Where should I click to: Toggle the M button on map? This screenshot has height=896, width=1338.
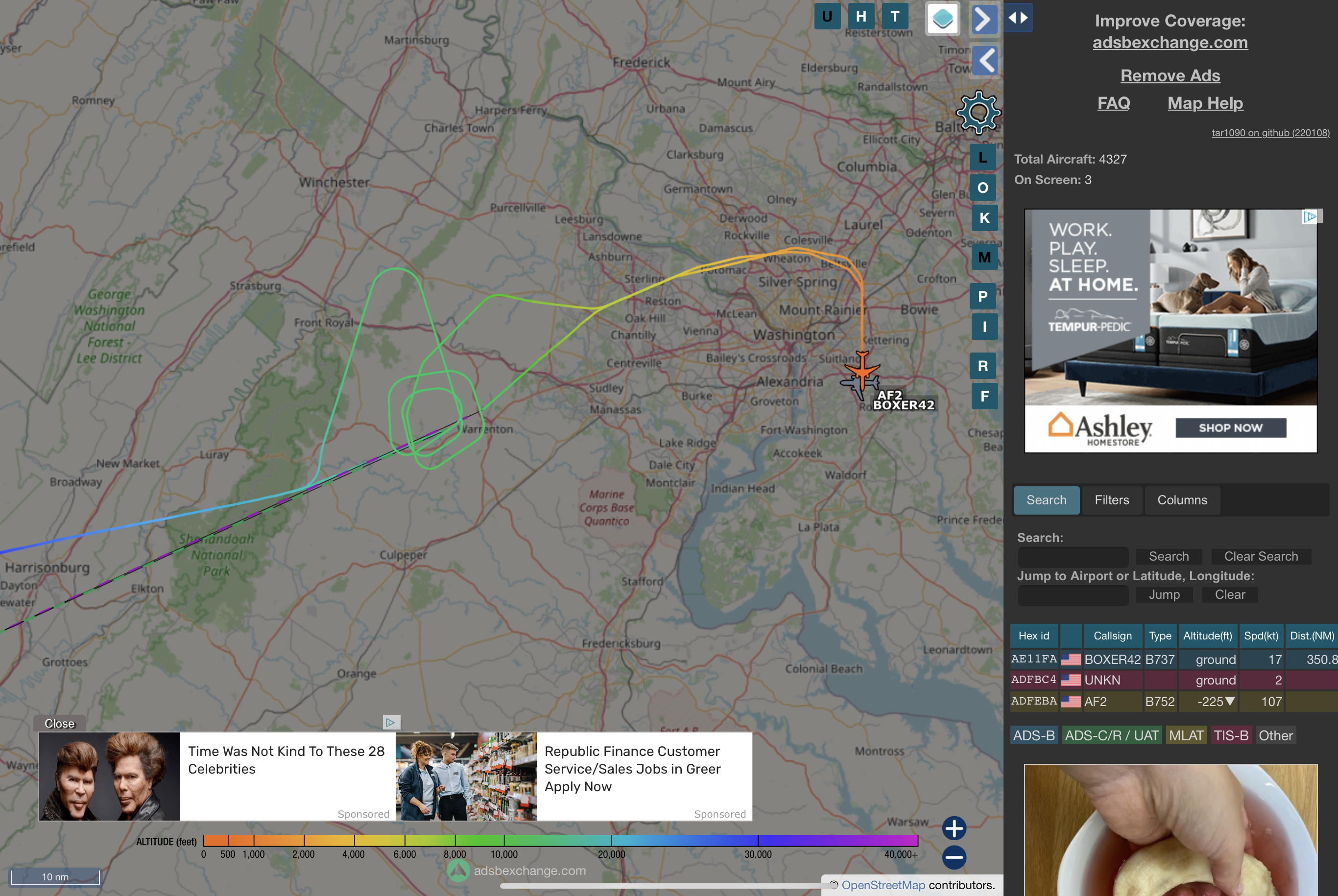[x=984, y=257]
